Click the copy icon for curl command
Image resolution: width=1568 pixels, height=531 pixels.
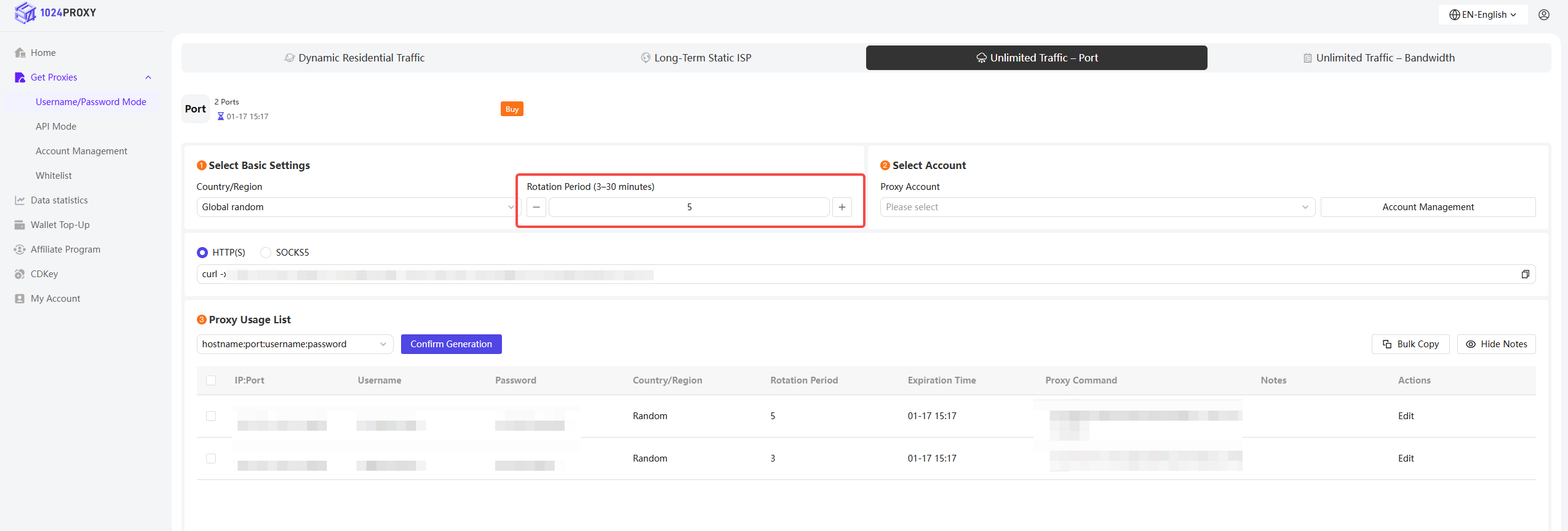[1525, 274]
